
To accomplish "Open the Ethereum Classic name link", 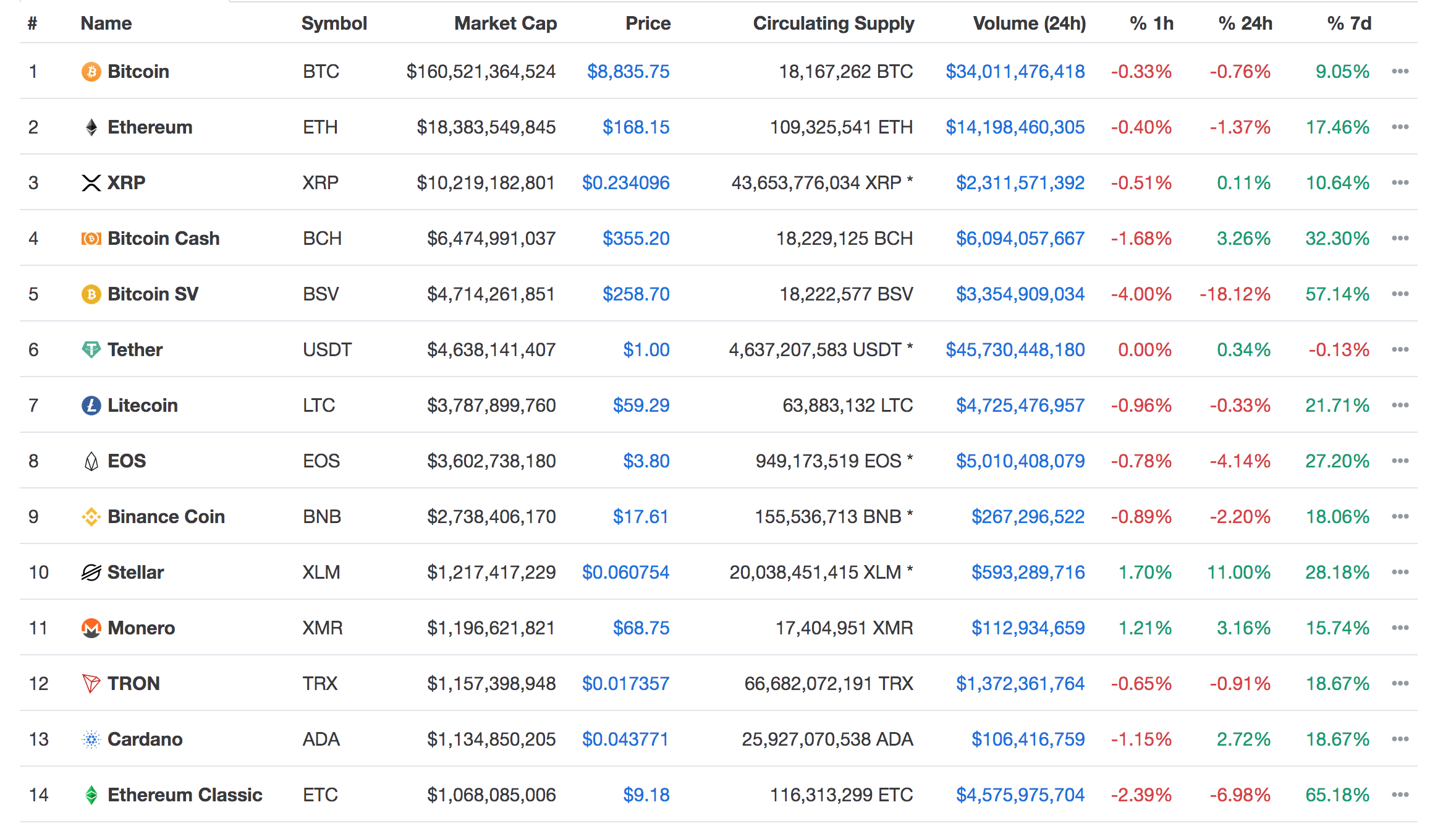I will tap(185, 795).
